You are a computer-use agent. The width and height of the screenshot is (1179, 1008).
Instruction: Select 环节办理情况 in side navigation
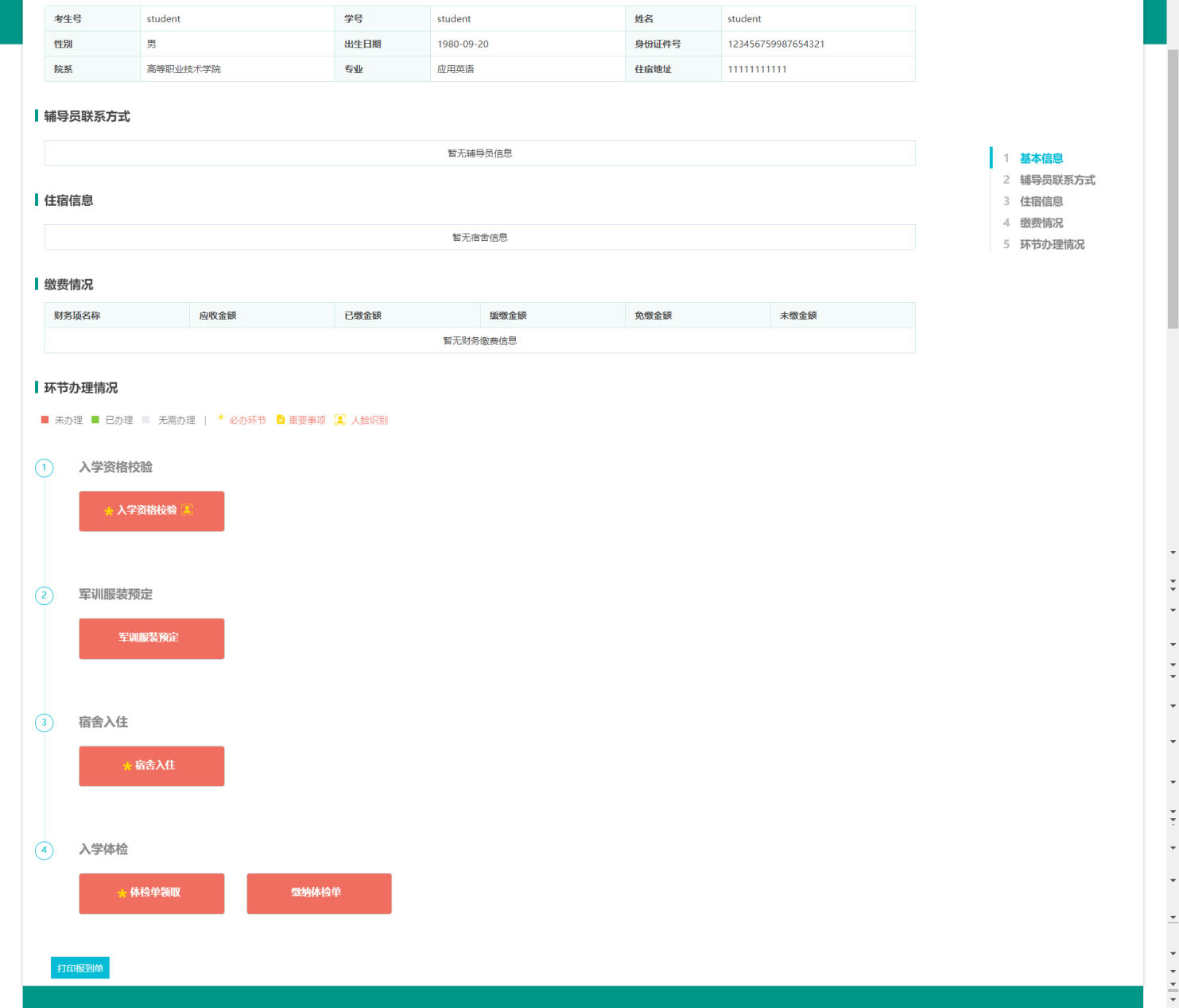pos(1051,244)
